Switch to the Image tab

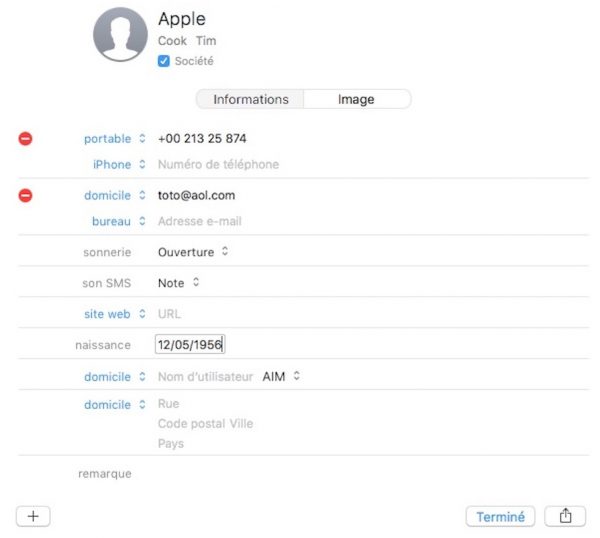[356, 100]
